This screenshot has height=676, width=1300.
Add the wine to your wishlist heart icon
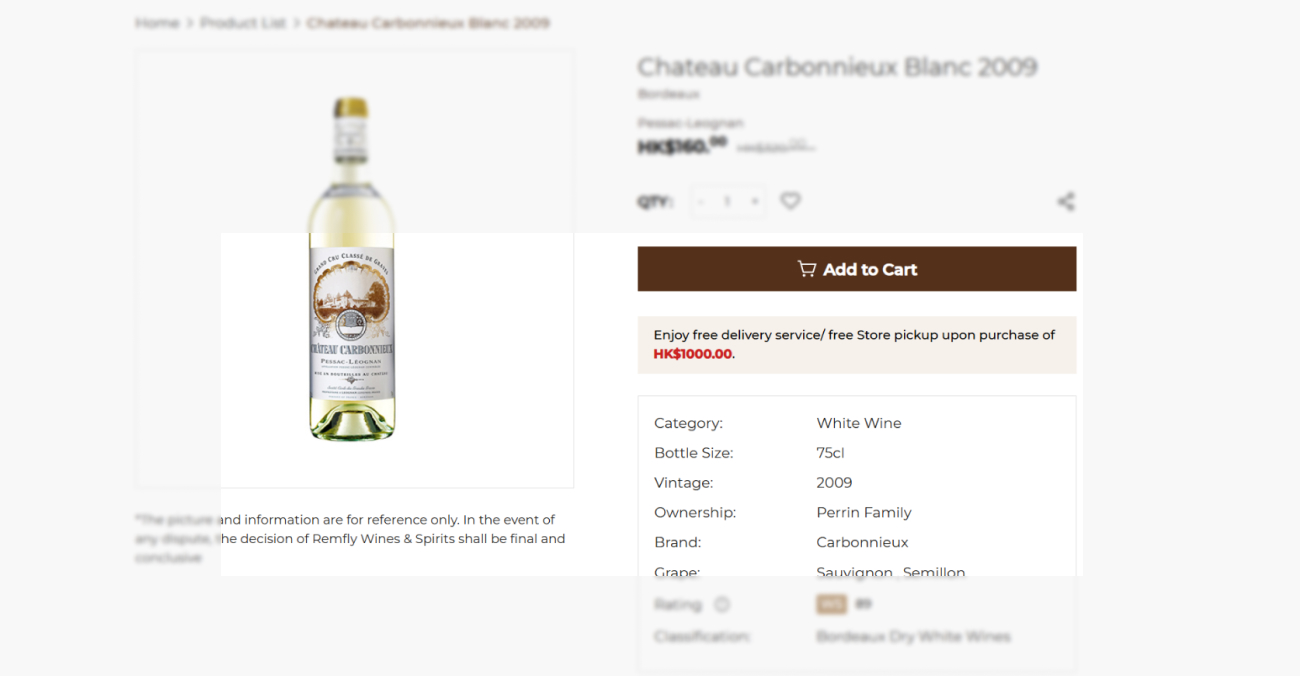coord(790,201)
